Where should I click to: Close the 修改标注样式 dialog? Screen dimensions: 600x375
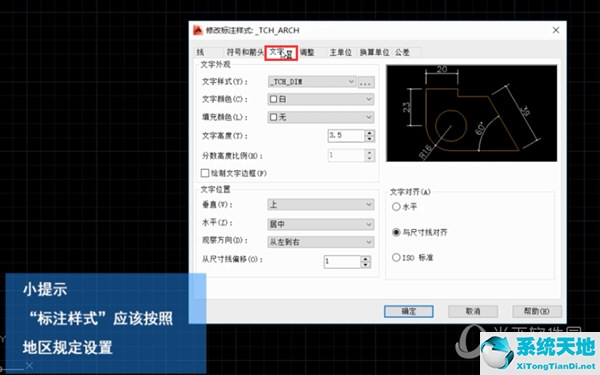pos(556,30)
